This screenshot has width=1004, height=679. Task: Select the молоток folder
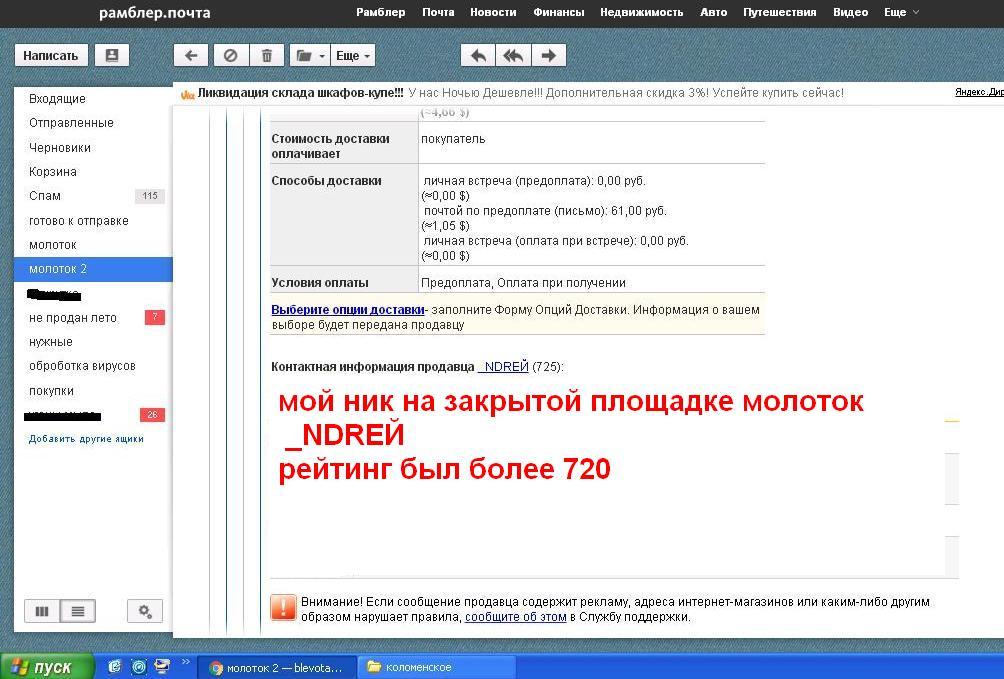click(53, 245)
